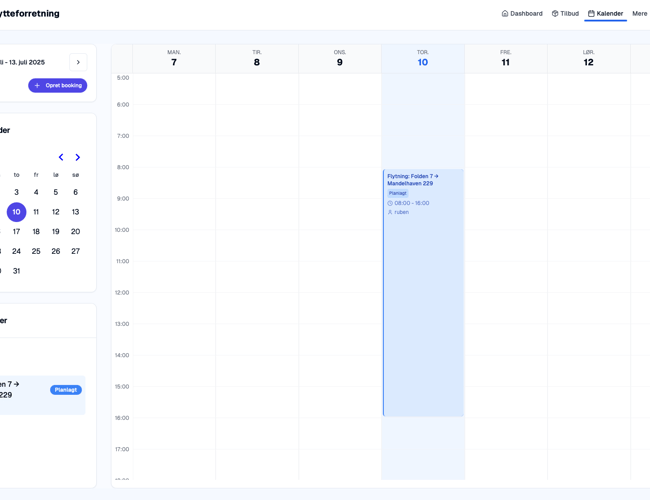650x500 pixels.
Task: Select the Thursday 10 column header
Action: point(422,58)
